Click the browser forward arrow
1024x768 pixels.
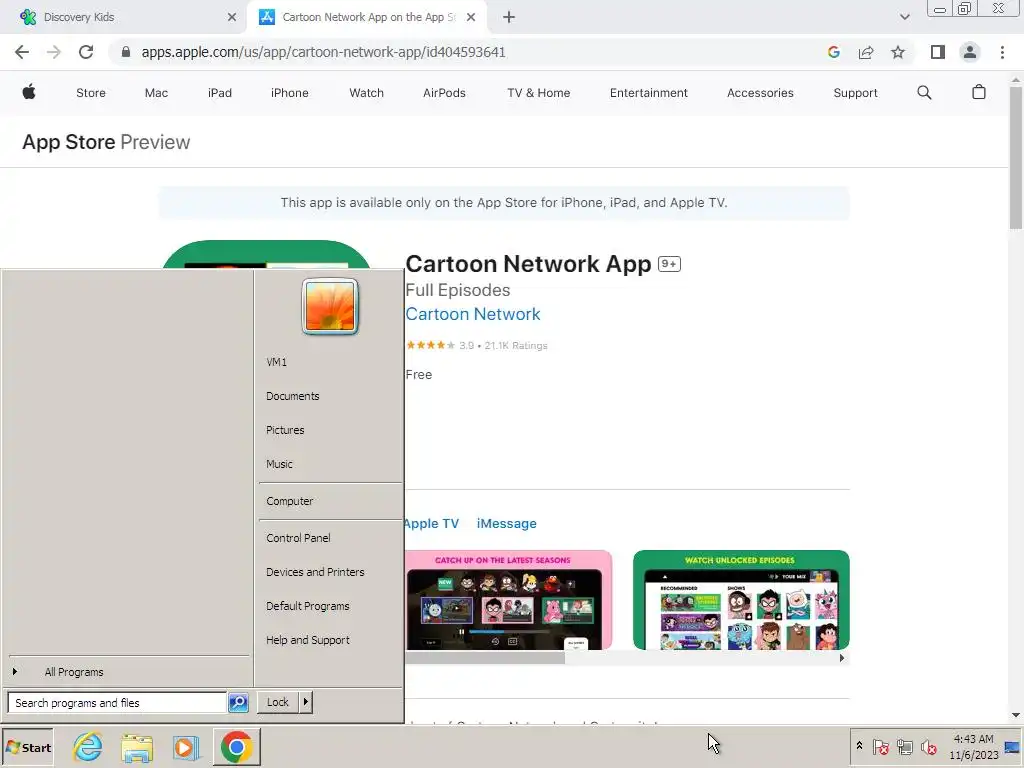[x=54, y=52]
